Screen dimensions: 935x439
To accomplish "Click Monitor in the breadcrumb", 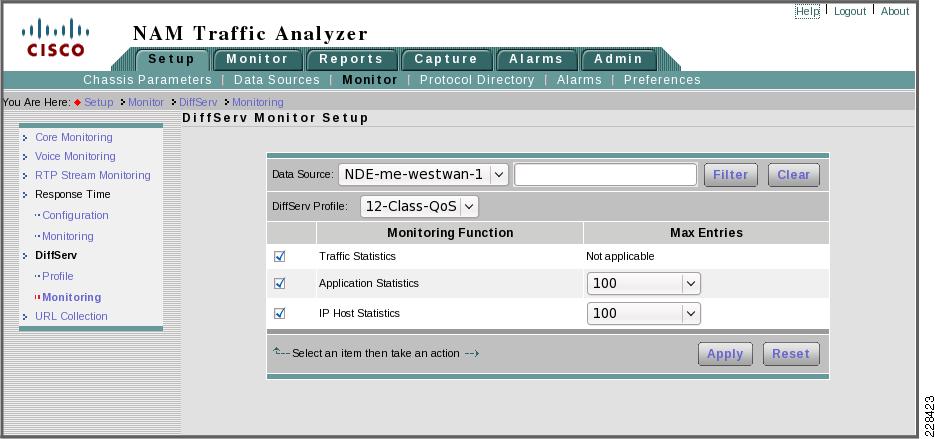I will click(146, 102).
